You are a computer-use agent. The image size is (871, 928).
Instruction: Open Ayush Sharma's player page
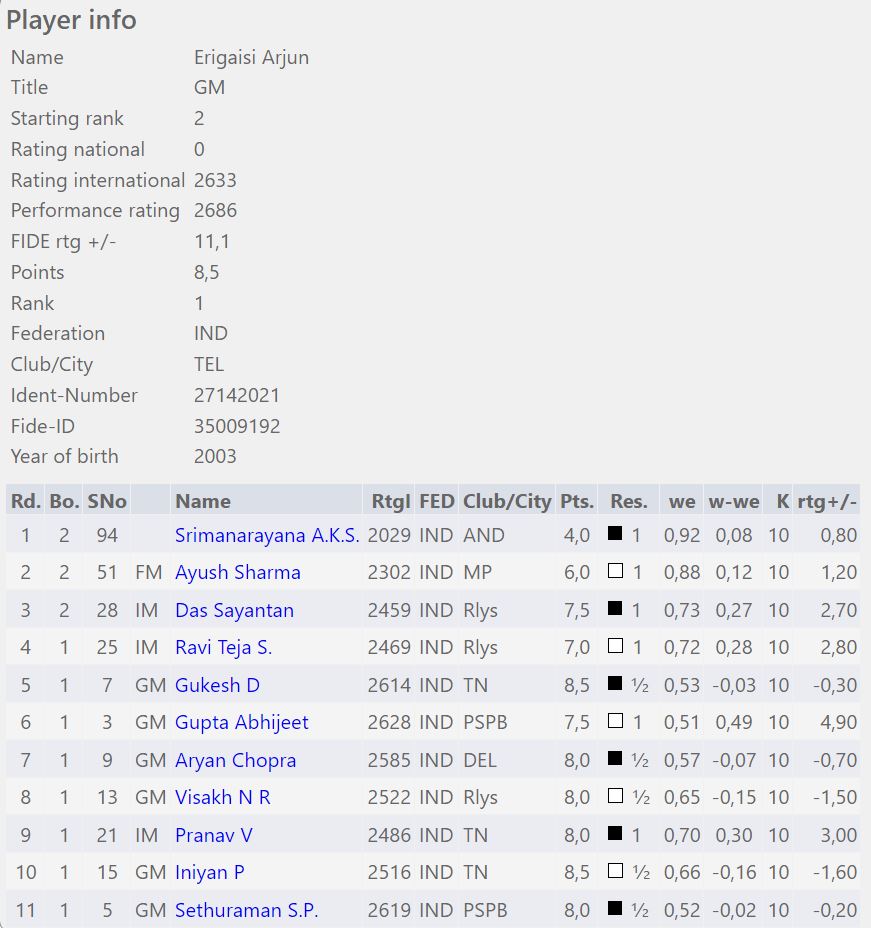pyautogui.click(x=237, y=573)
